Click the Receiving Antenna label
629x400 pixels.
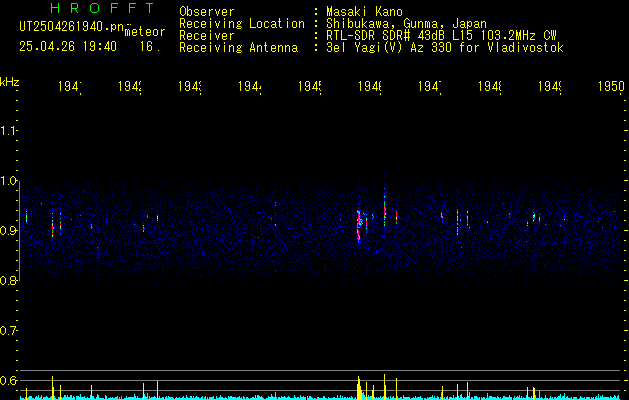(238, 48)
